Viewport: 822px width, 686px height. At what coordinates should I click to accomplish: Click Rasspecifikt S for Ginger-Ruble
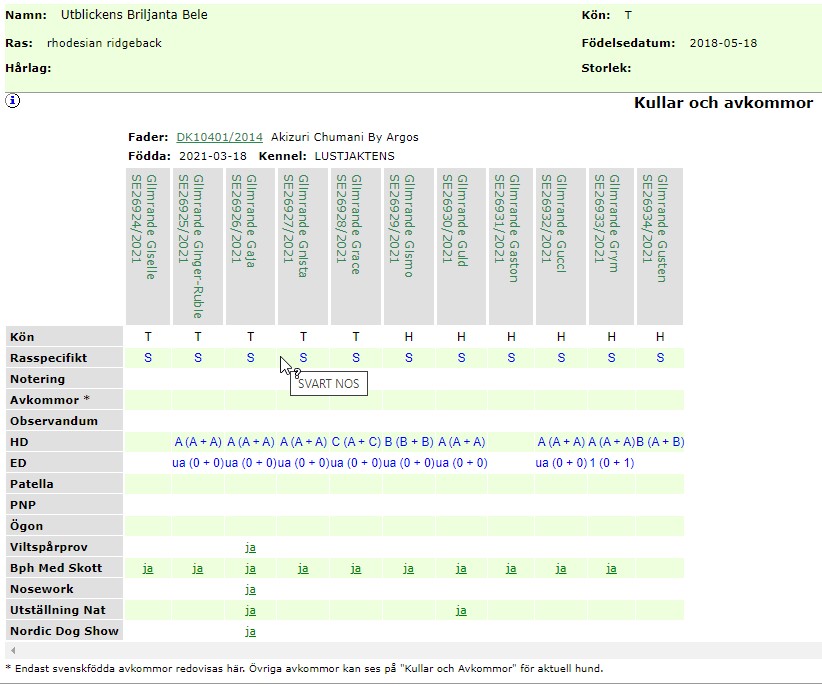coord(198,358)
